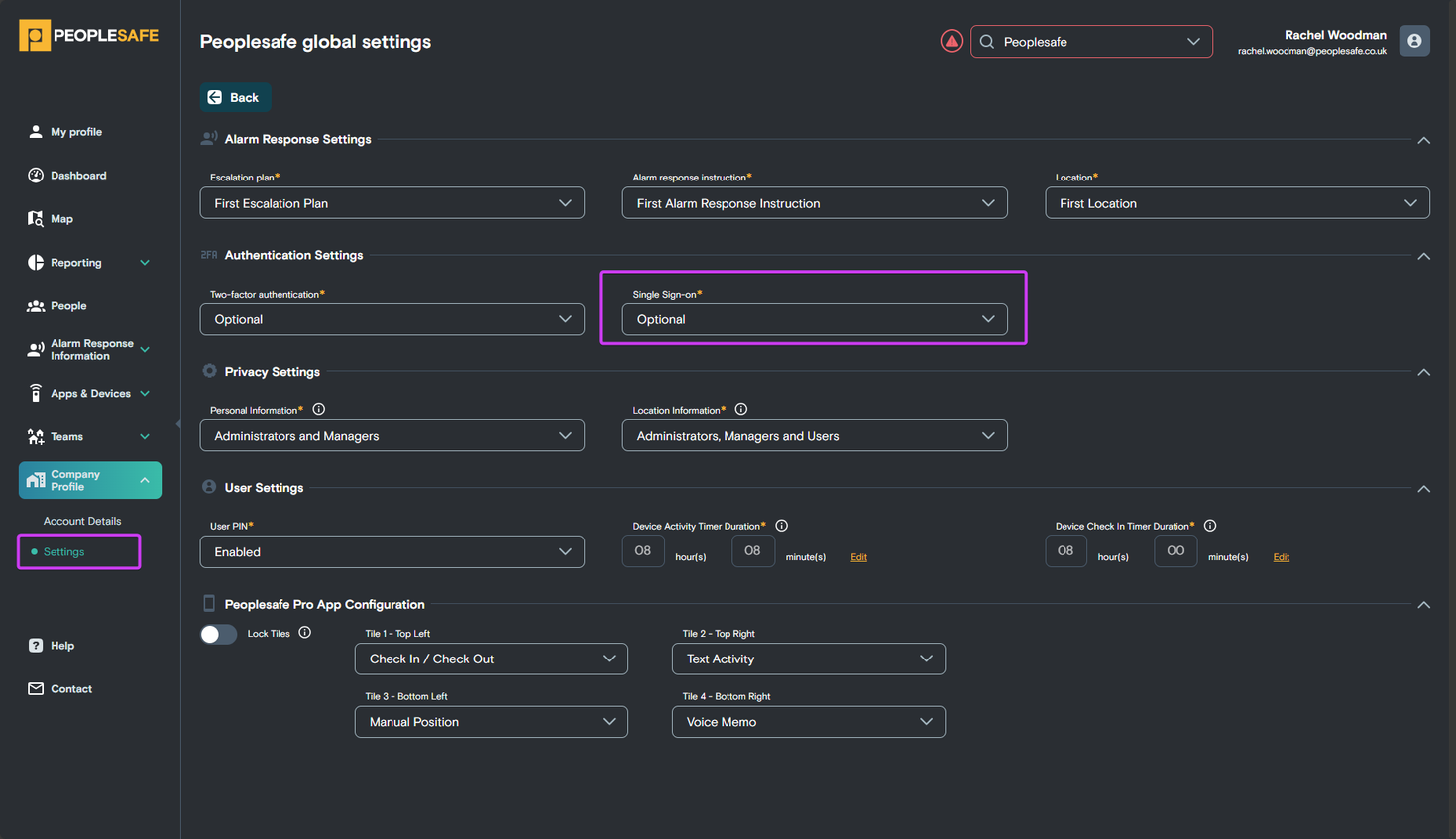
Task: Click the Peoplesafe logo
Action: click(89, 36)
